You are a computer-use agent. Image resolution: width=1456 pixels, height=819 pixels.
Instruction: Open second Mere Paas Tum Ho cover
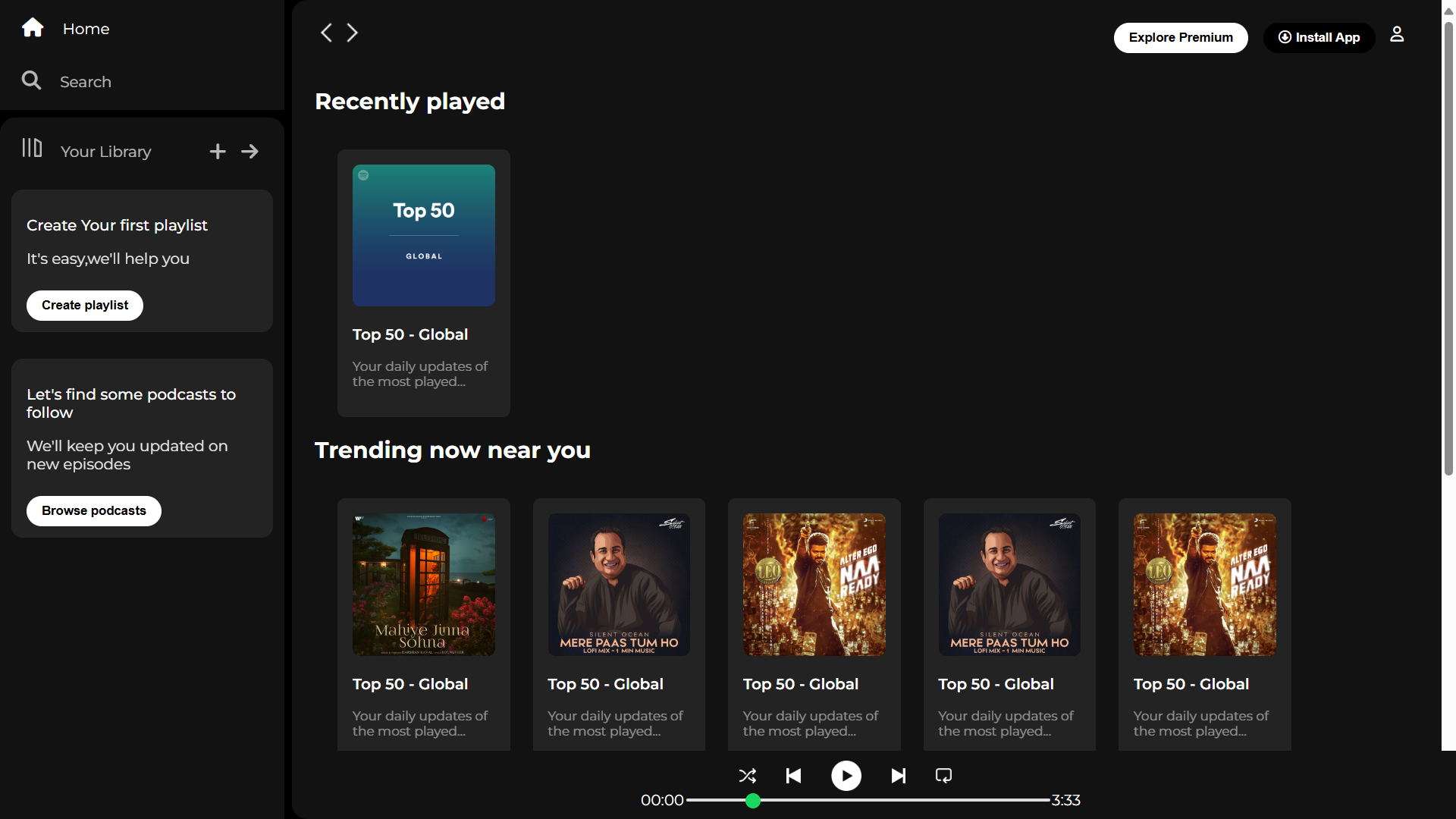(x=1009, y=585)
